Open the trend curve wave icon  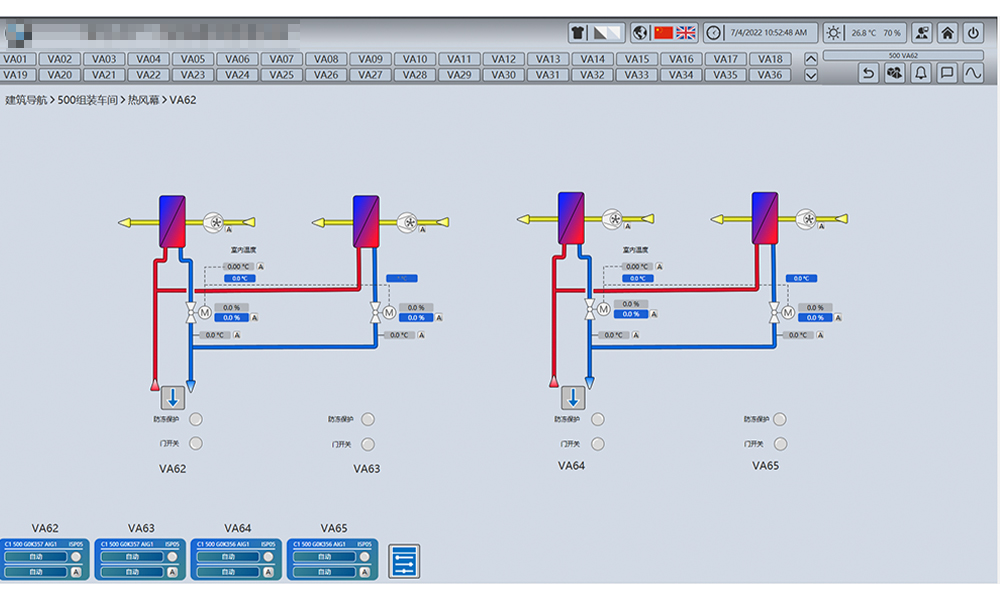972,73
